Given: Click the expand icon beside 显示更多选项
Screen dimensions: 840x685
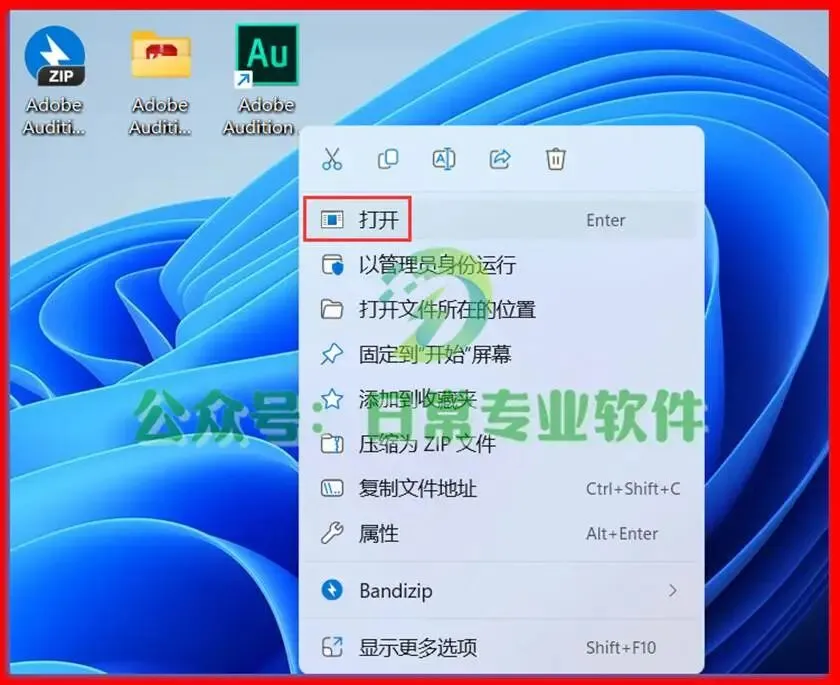Looking at the screenshot, I should click(332, 648).
